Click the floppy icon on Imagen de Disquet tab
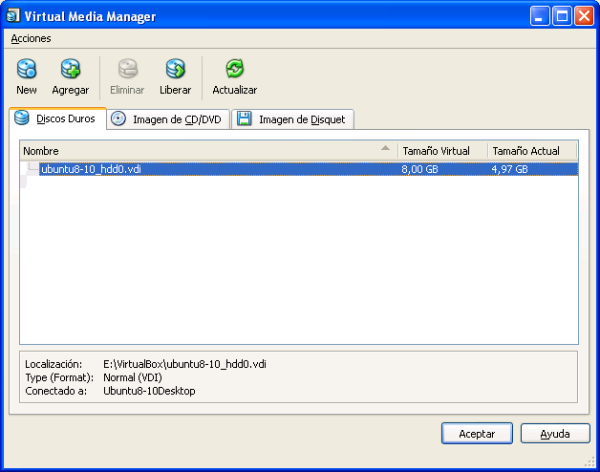The image size is (600, 472). 245,119
